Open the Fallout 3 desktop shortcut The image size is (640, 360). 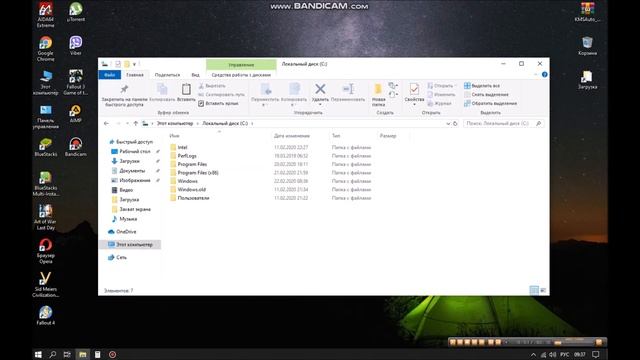click(x=76, y=82)
